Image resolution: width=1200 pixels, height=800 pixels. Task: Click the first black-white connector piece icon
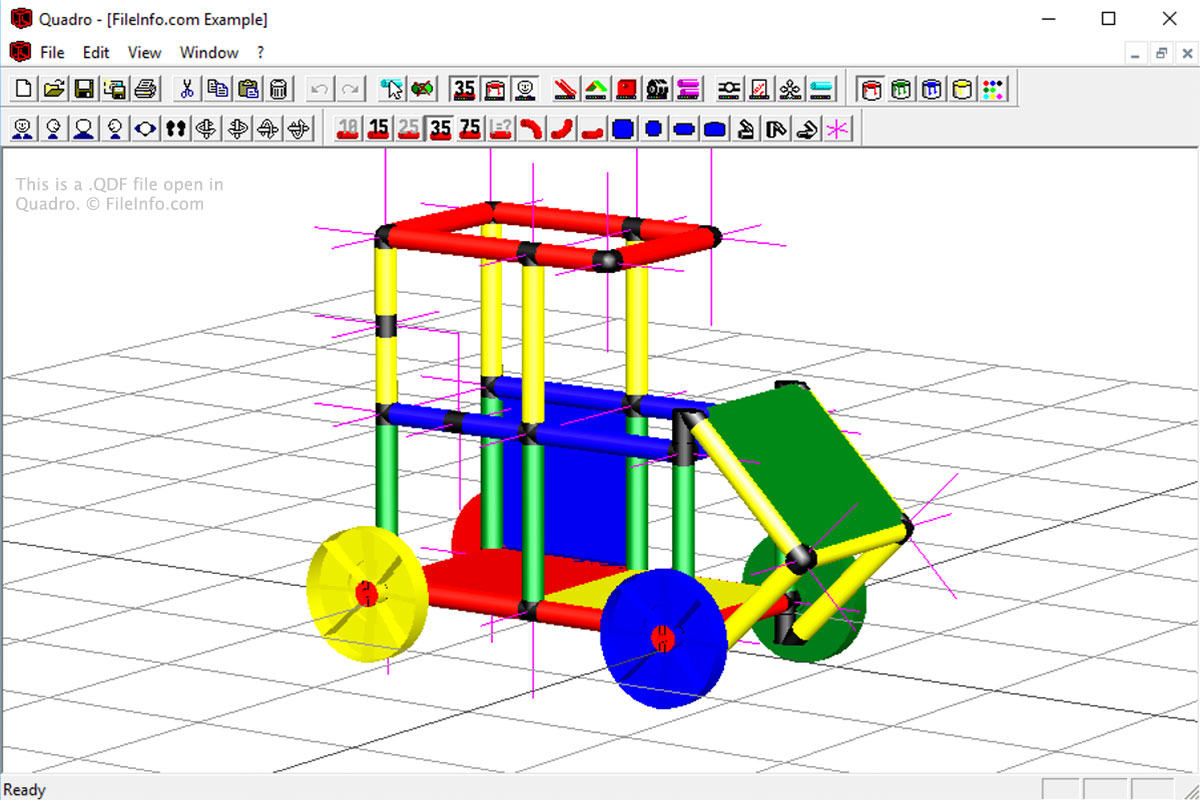[x=746, y=128]
